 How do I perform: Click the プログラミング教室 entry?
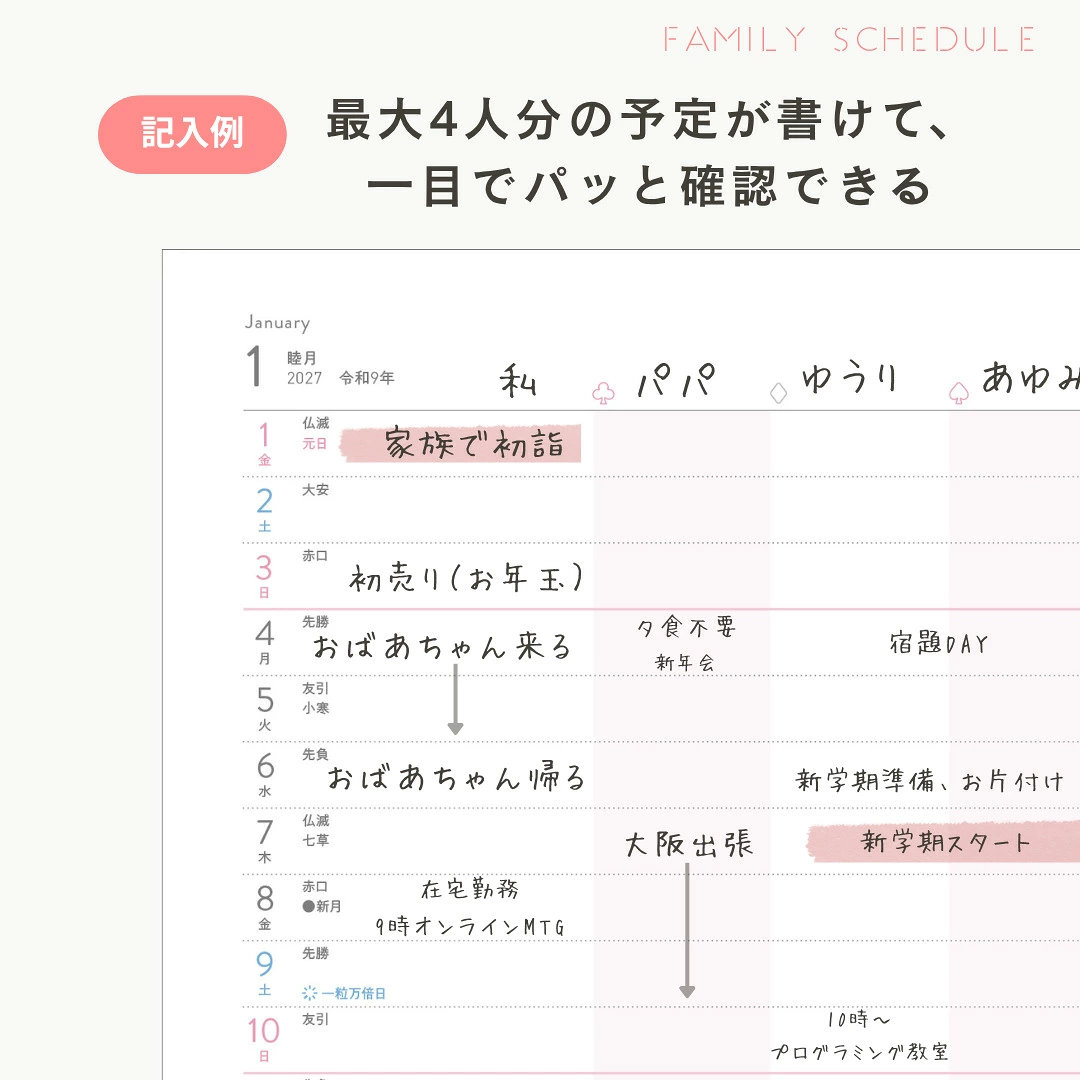(860, 1052)
